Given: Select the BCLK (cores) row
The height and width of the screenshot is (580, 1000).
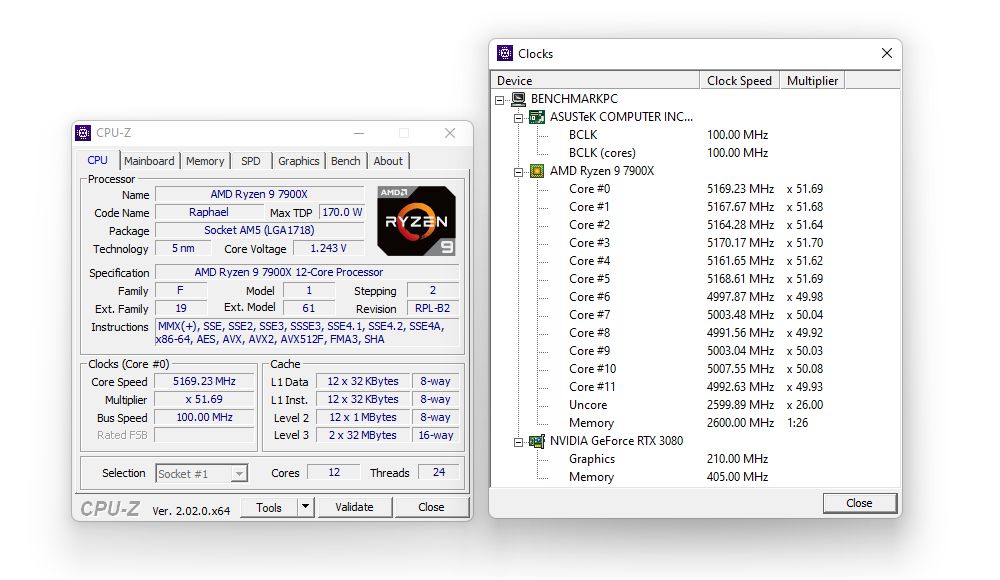Looking at the screenshot, I should coord(696,152).
